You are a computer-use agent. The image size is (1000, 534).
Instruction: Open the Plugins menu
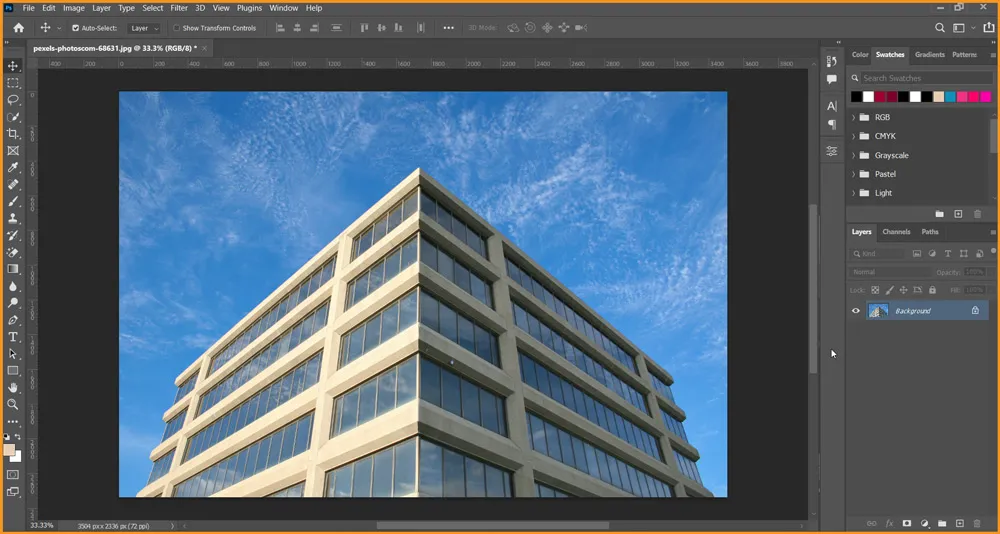coord(249,8)
